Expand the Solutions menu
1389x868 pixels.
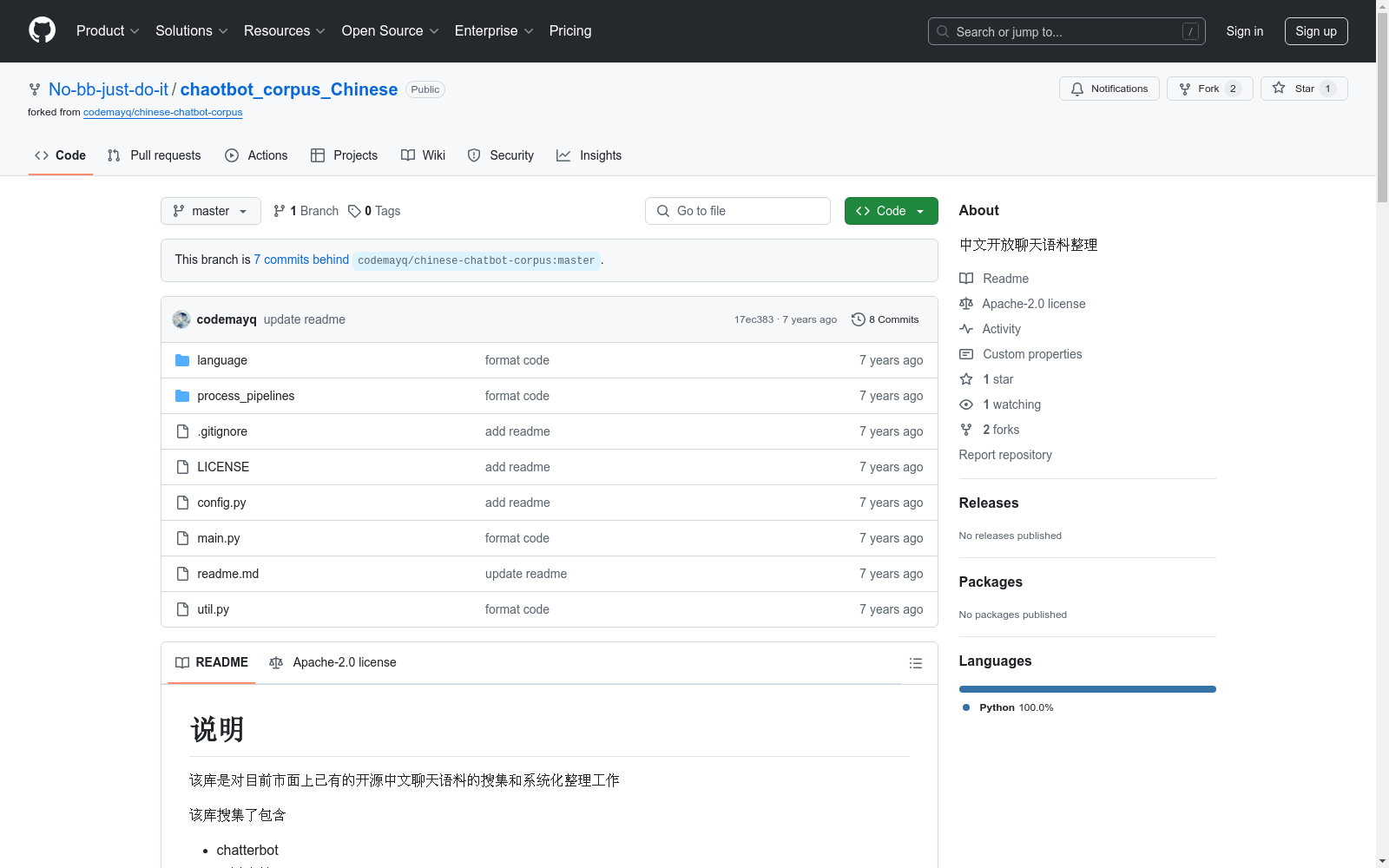(192, 31)
